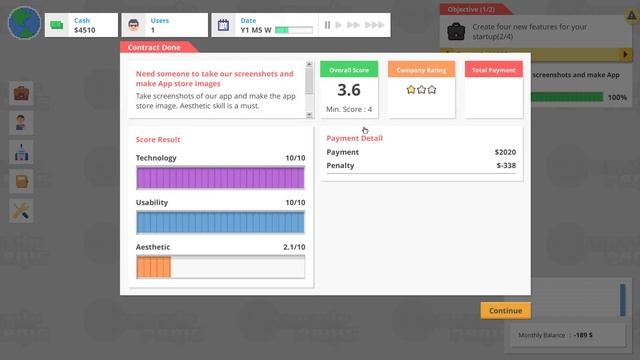Click the users avatar icon
The image size is (640, 360).
[x=133, y=25]
